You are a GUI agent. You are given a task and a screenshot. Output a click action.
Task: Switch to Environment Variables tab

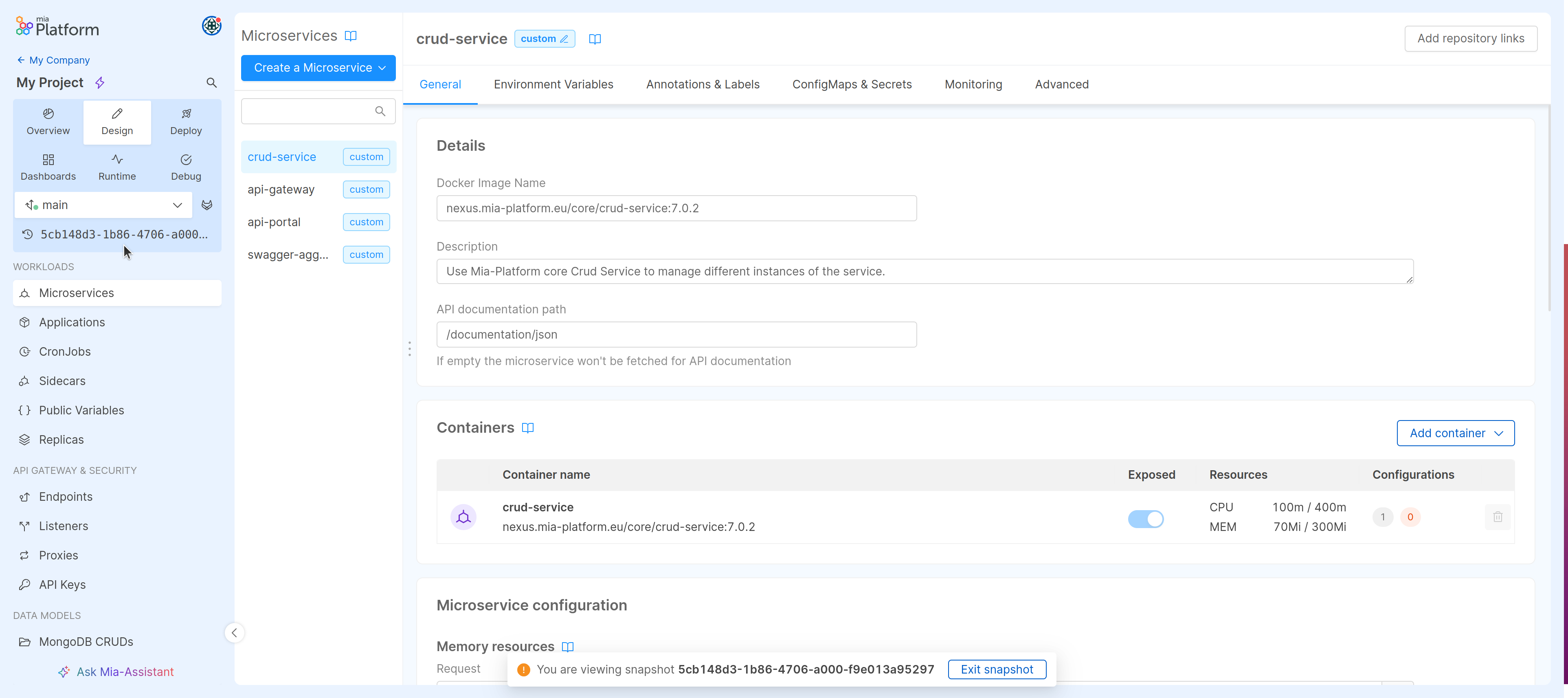point(553,85)
